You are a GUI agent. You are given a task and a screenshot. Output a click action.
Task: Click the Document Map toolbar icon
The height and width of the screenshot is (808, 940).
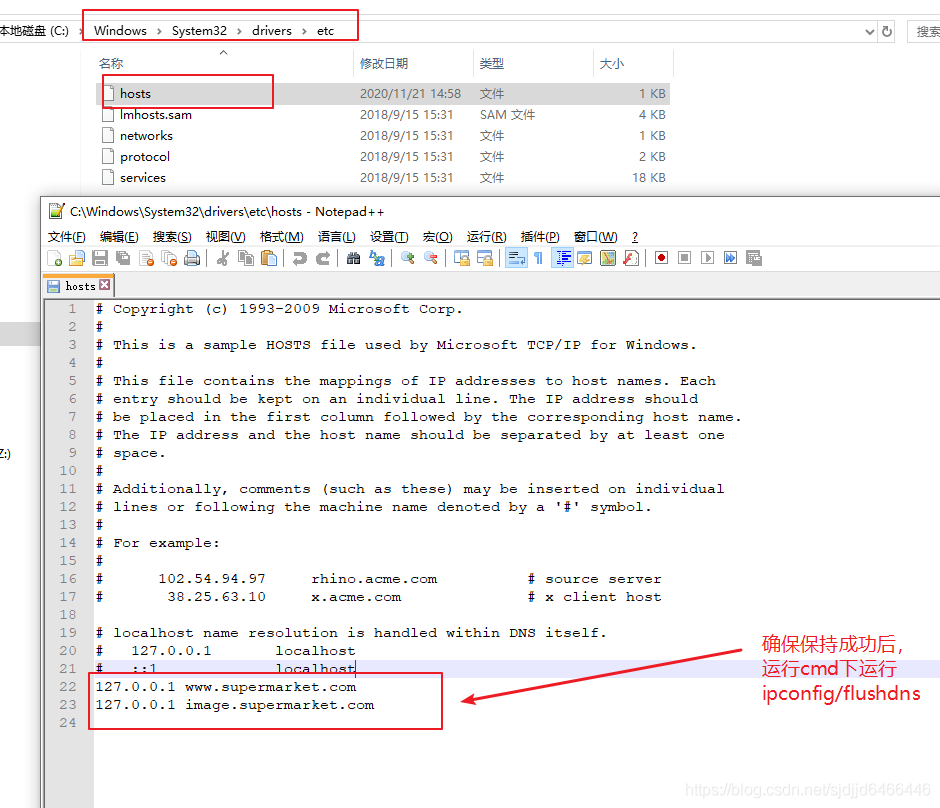608,258
